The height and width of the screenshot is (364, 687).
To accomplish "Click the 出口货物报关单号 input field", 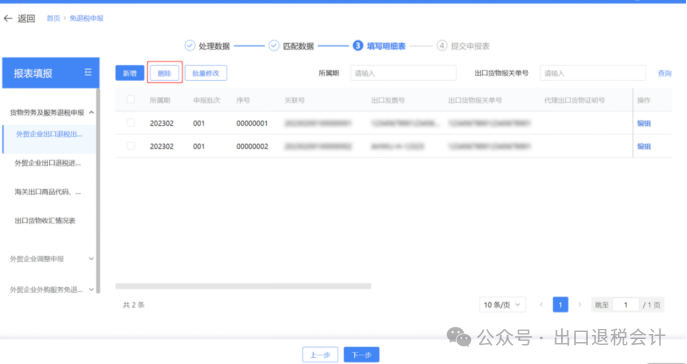I will 593,73.
